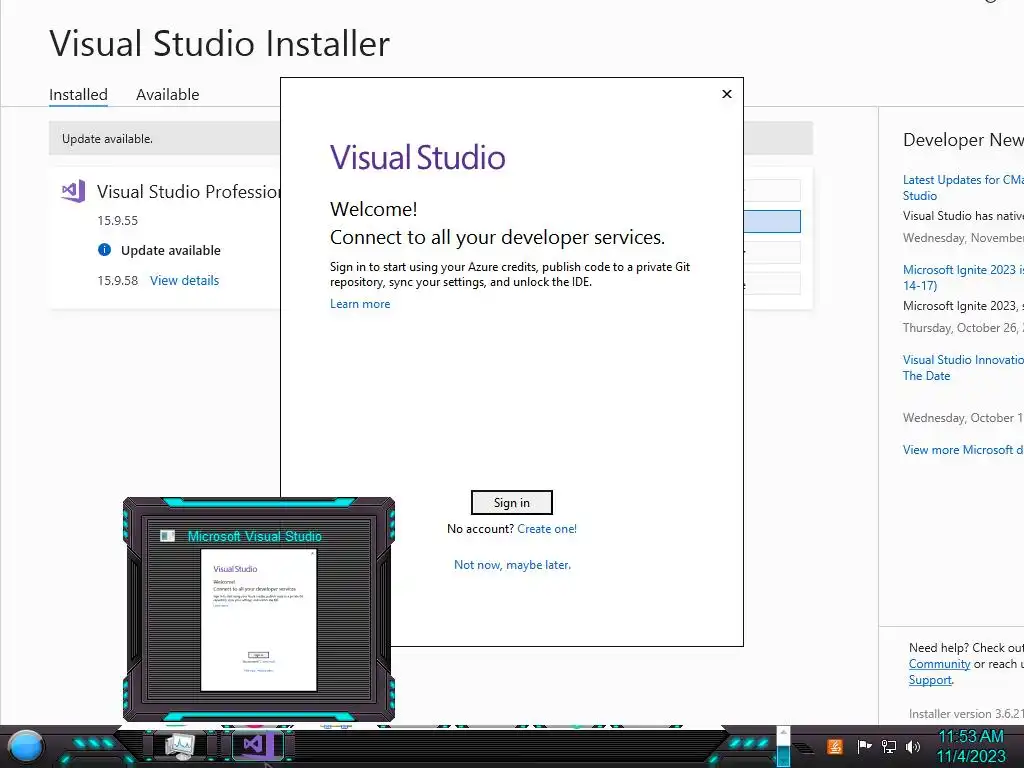Viewport: 1024px width, 768px height.
Task: Click the Java tray icon
Action: coord(834,746)
